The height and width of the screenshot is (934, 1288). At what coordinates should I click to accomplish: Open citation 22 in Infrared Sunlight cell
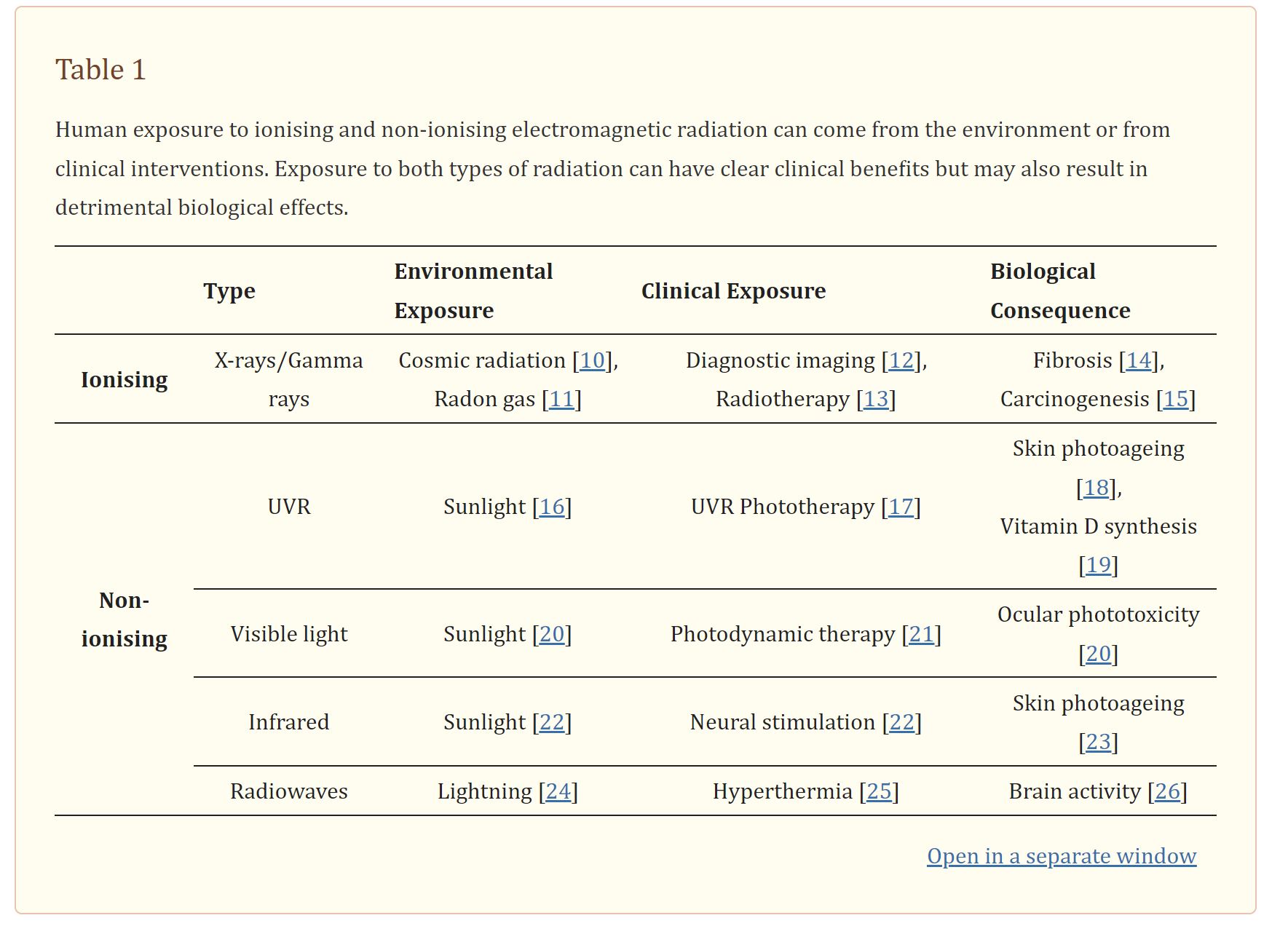point(552,722)
